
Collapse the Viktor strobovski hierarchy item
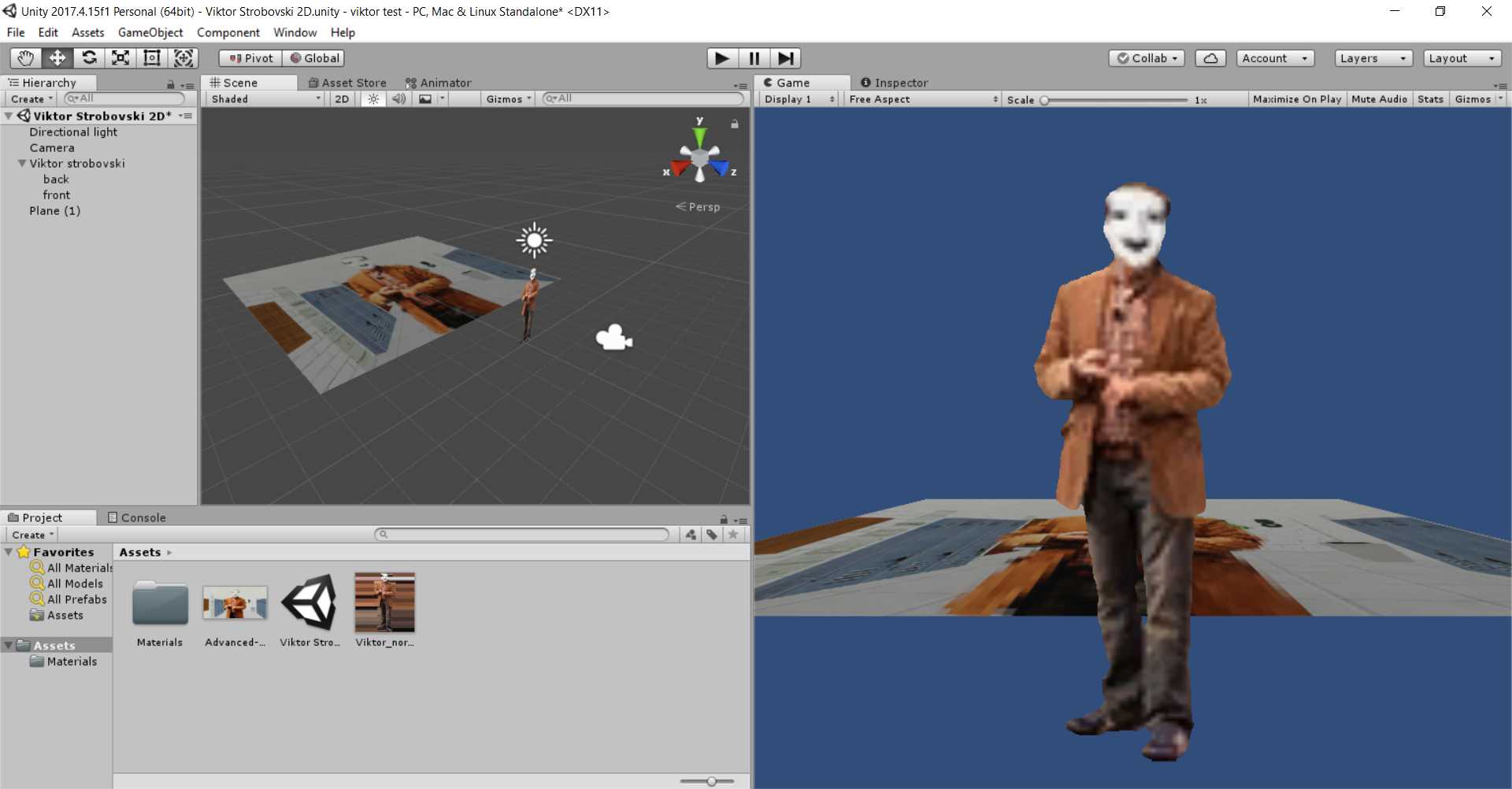point(22,164)
